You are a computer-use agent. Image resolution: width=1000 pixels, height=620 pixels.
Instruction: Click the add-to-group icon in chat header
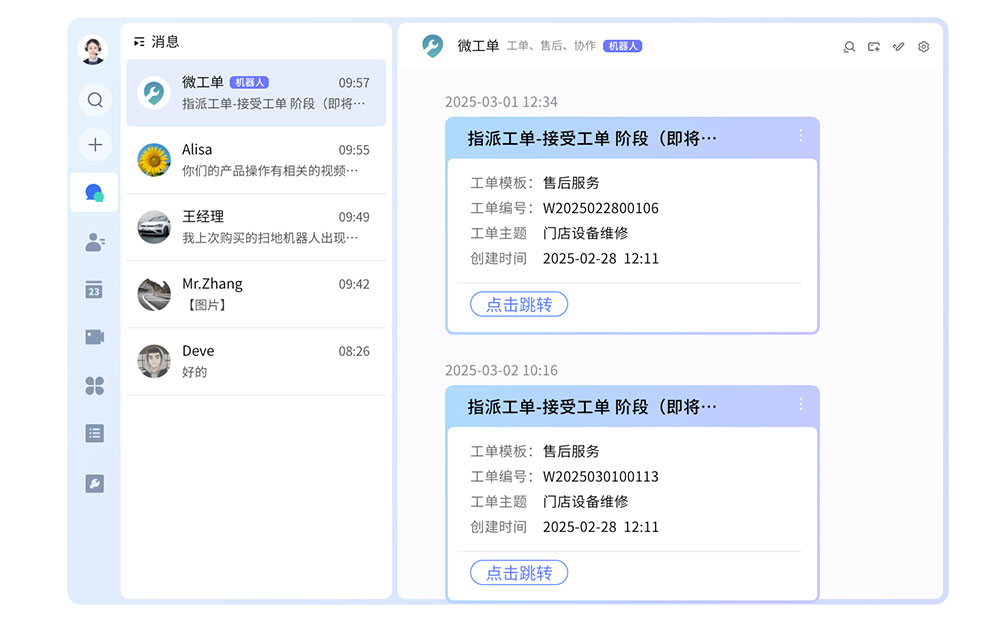873,47
